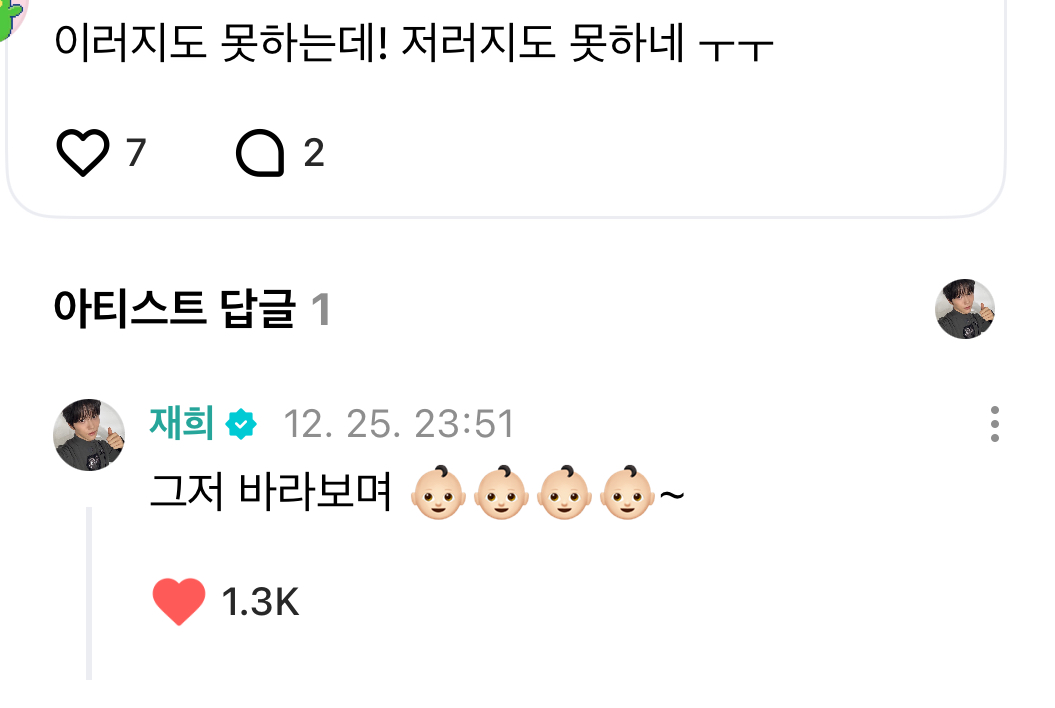Open the three-dot options menu on 재희's reply
1055x708 pixels.
click(994, 424)
